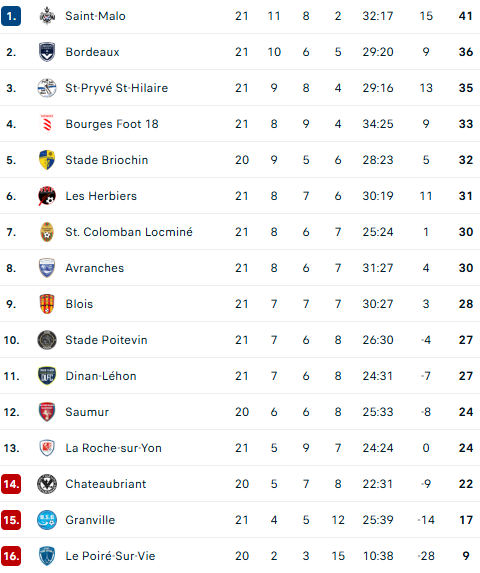Screen dimensions: 480x573
Task: Select the red rank 16 position badge
Action: coord(11,556)
